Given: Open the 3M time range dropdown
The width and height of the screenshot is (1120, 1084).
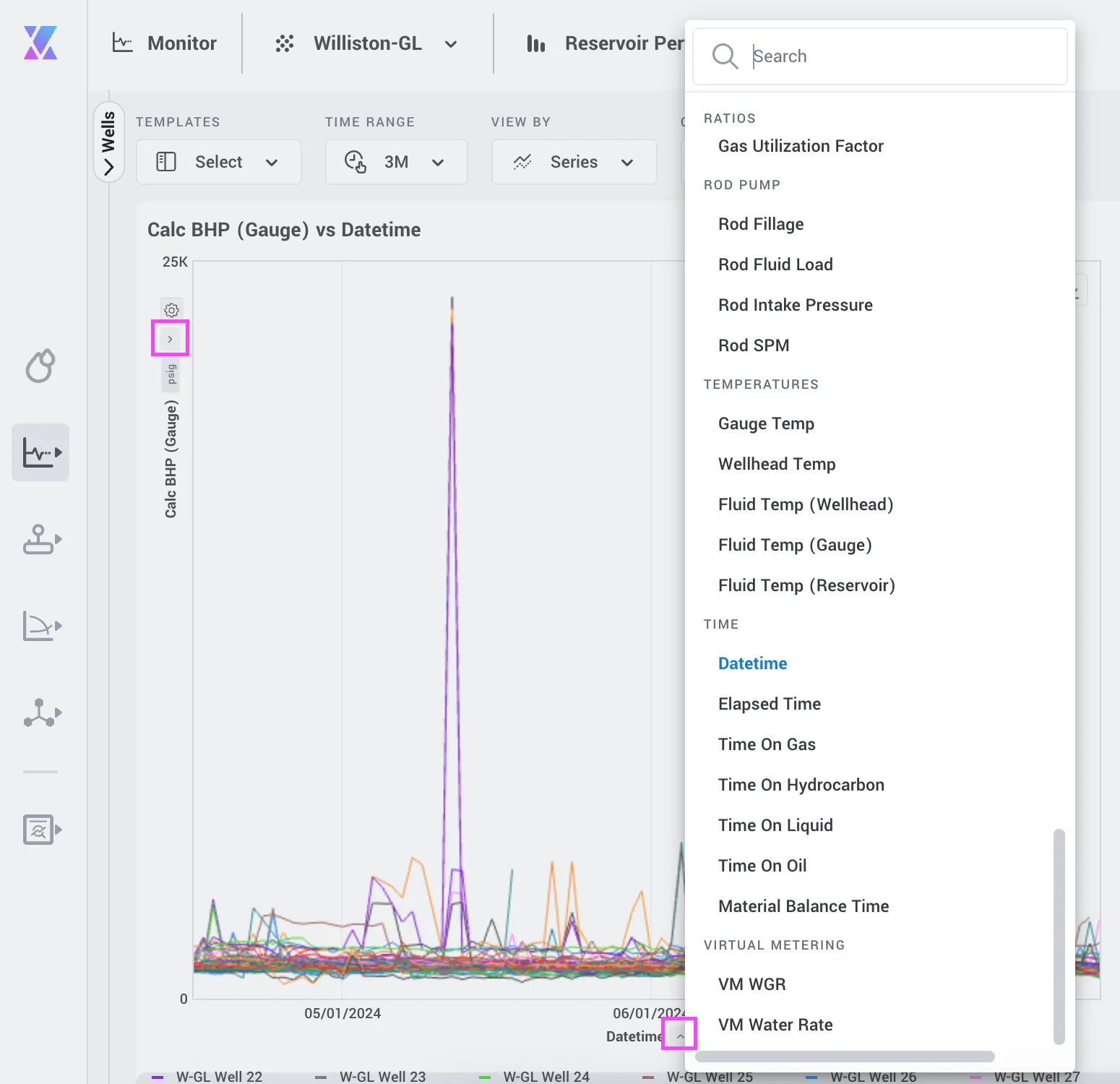Looking at the screenshot, I should pyautogui.click(x=396, y=162).
